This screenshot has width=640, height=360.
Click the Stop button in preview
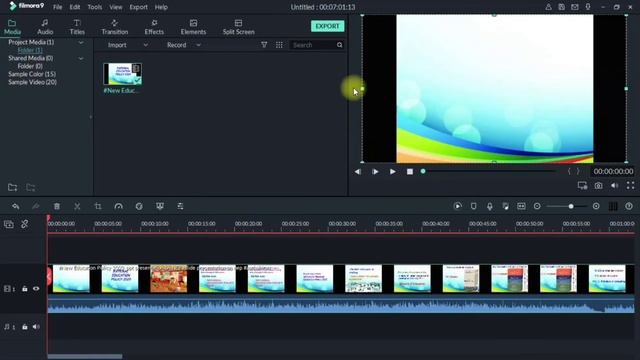(410, 172)
